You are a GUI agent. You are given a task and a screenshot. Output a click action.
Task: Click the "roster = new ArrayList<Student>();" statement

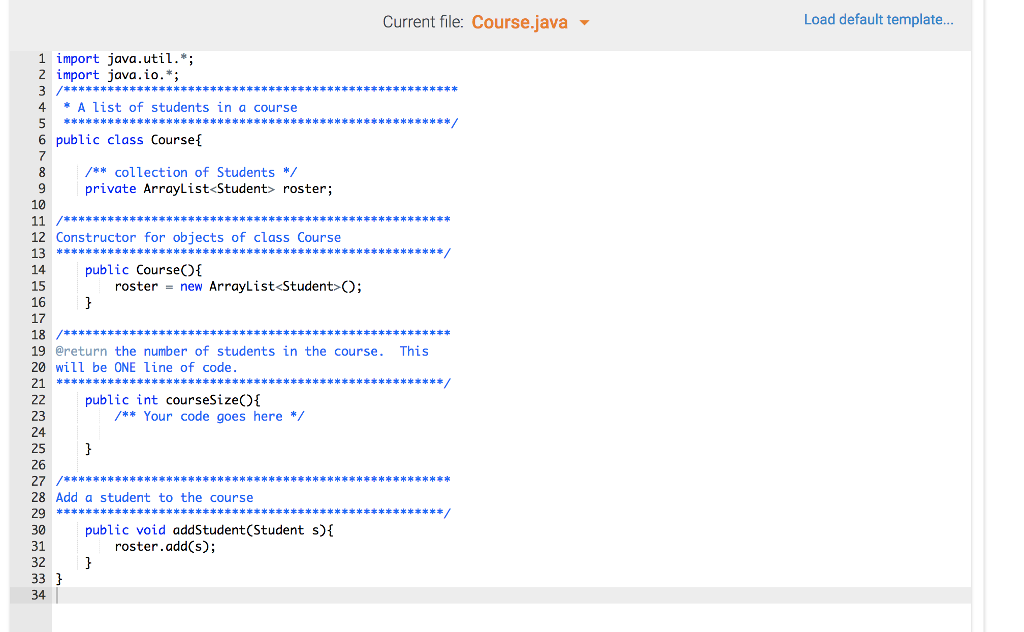coord(238,286)
